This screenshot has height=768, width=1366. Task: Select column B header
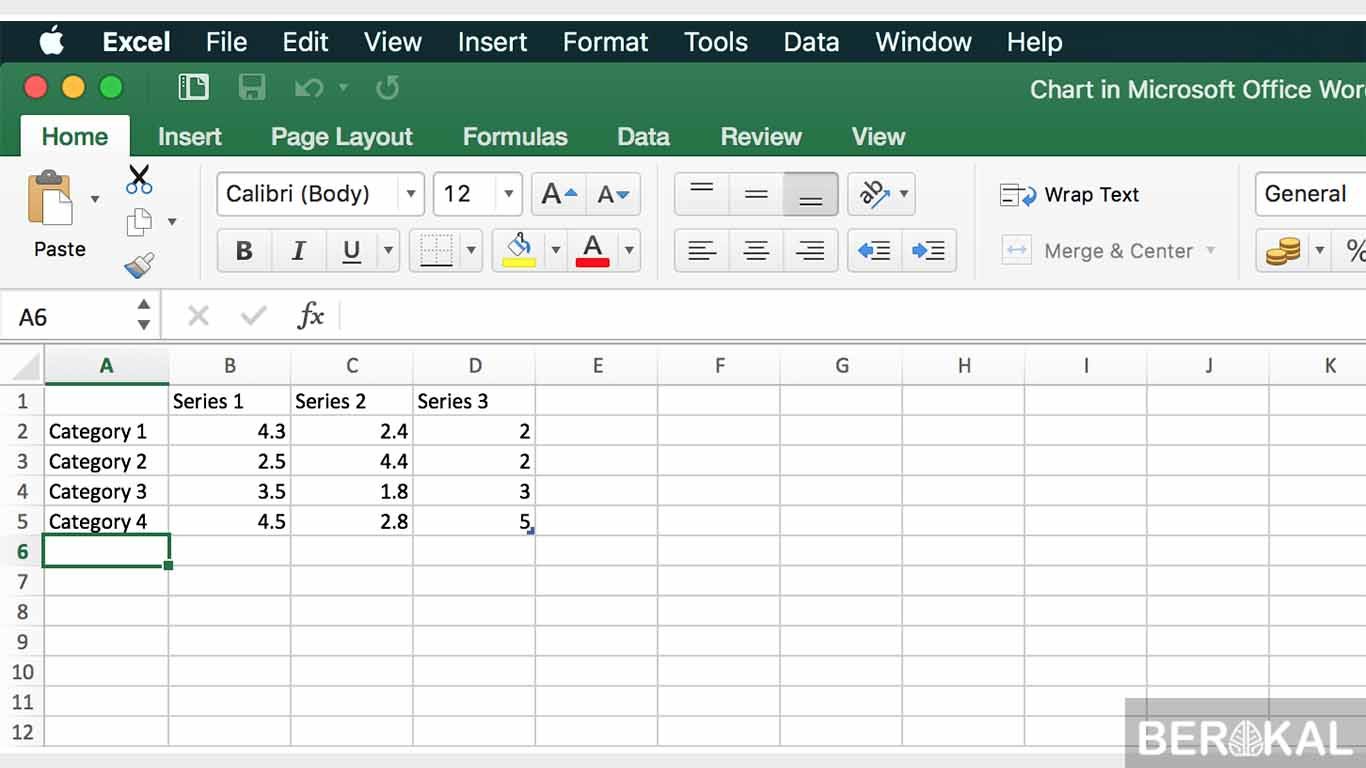[x=230, y=366]
